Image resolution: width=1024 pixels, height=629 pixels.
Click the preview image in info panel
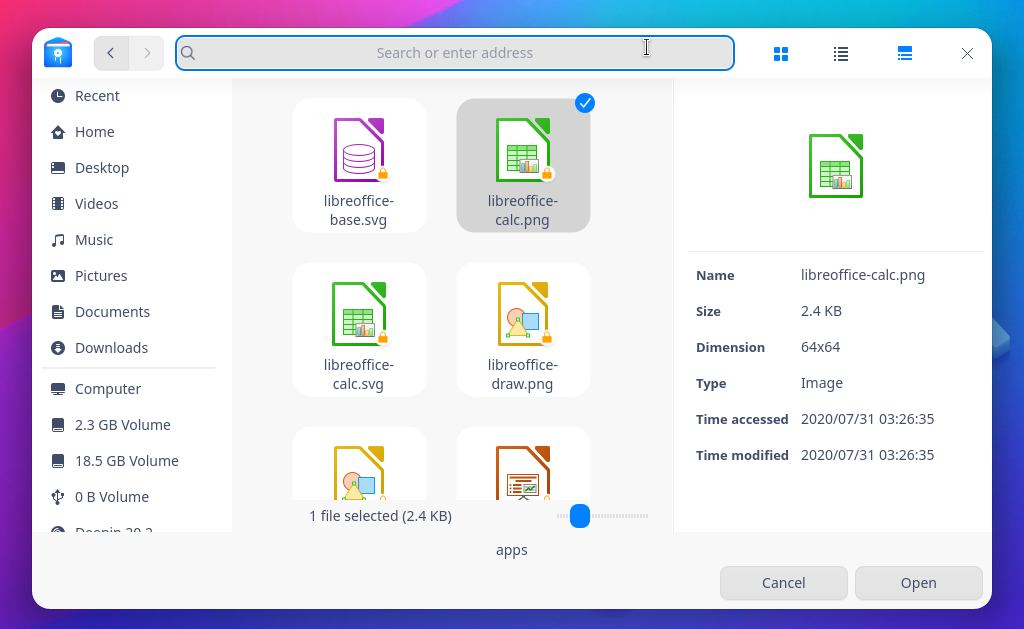click(x=836, y=166)
